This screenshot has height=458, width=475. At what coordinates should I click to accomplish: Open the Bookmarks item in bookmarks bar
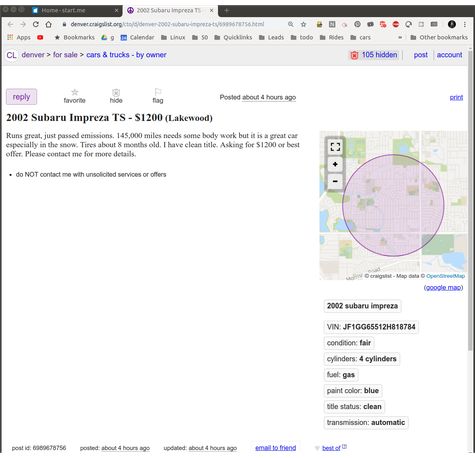point(75,37)
